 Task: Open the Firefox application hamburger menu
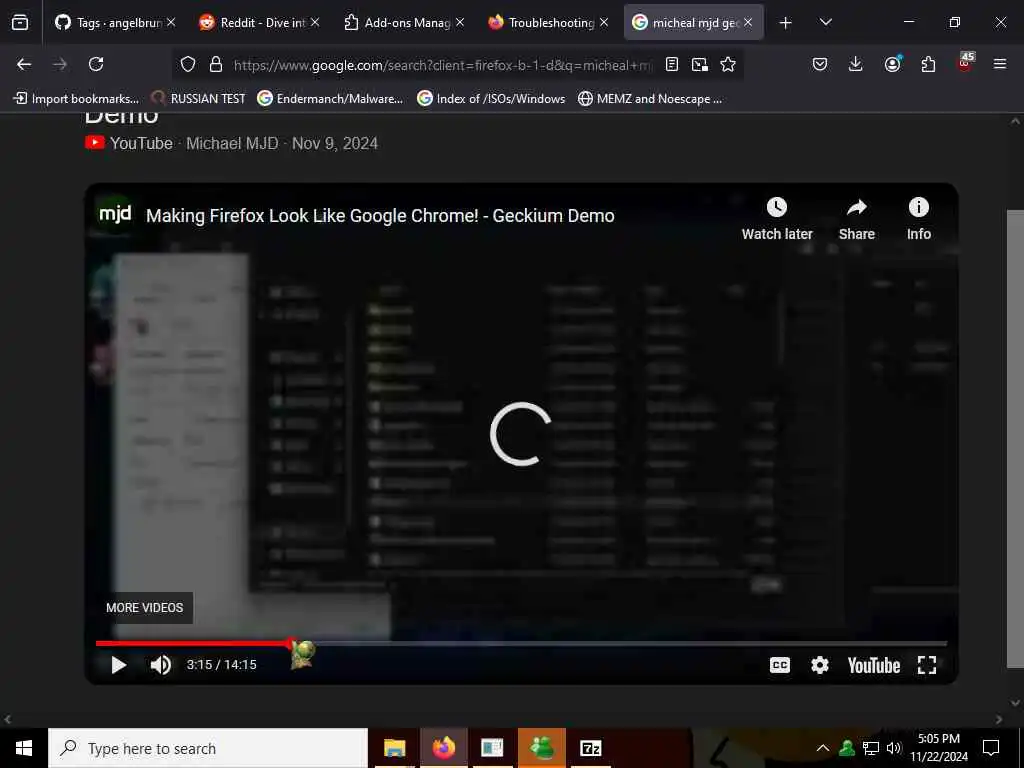(1000, 64)
